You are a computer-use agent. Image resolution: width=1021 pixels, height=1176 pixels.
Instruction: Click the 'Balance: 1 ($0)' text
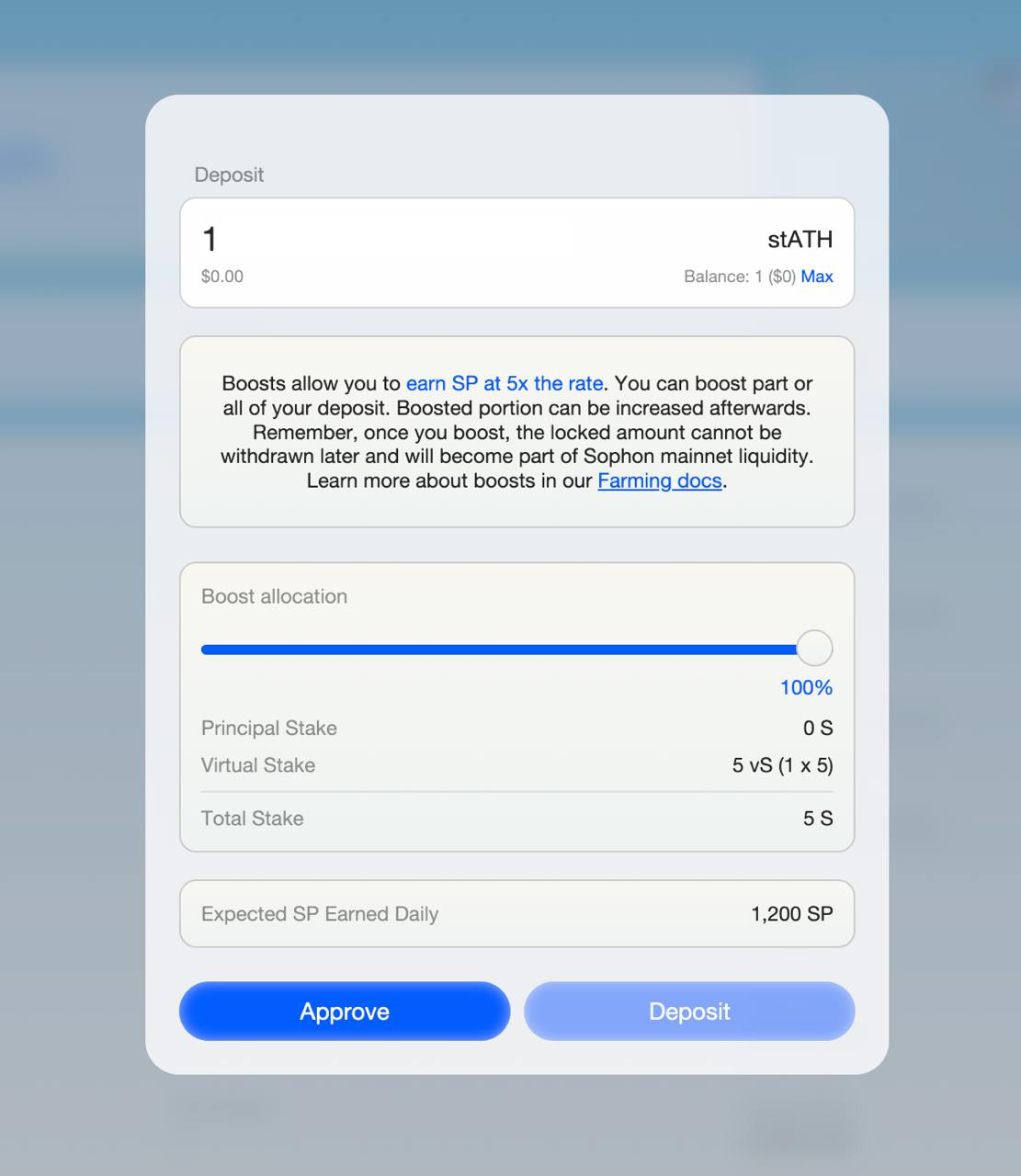[739, 277]
